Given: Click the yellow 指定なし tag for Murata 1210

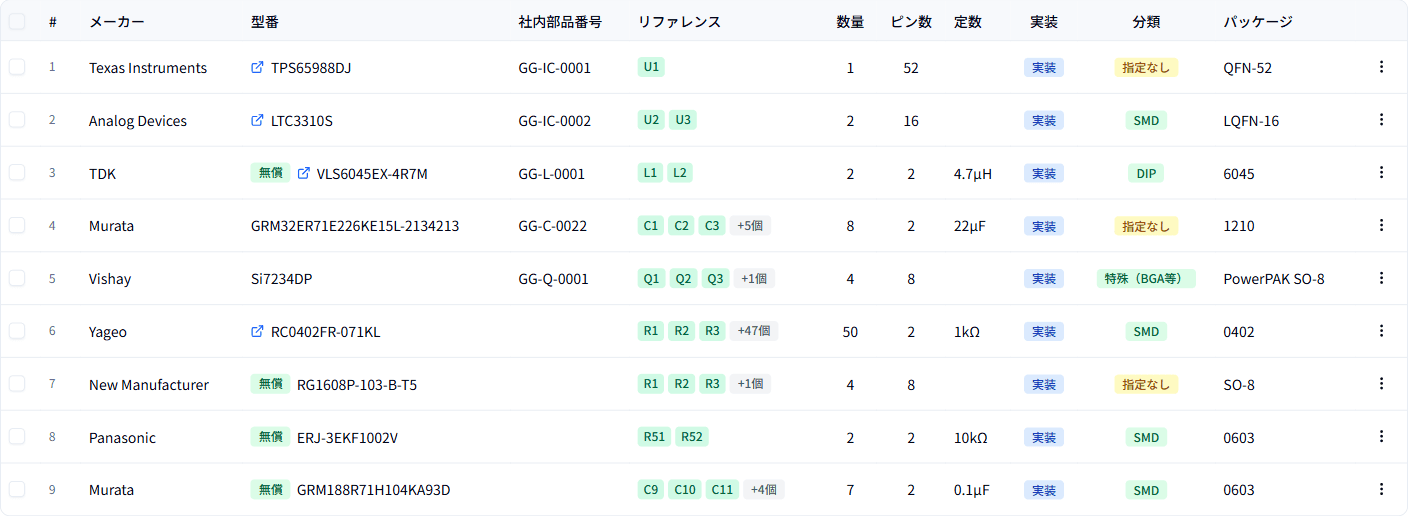Looking at the screenshot, I should pyautogui.click(x=1146, y=226).
